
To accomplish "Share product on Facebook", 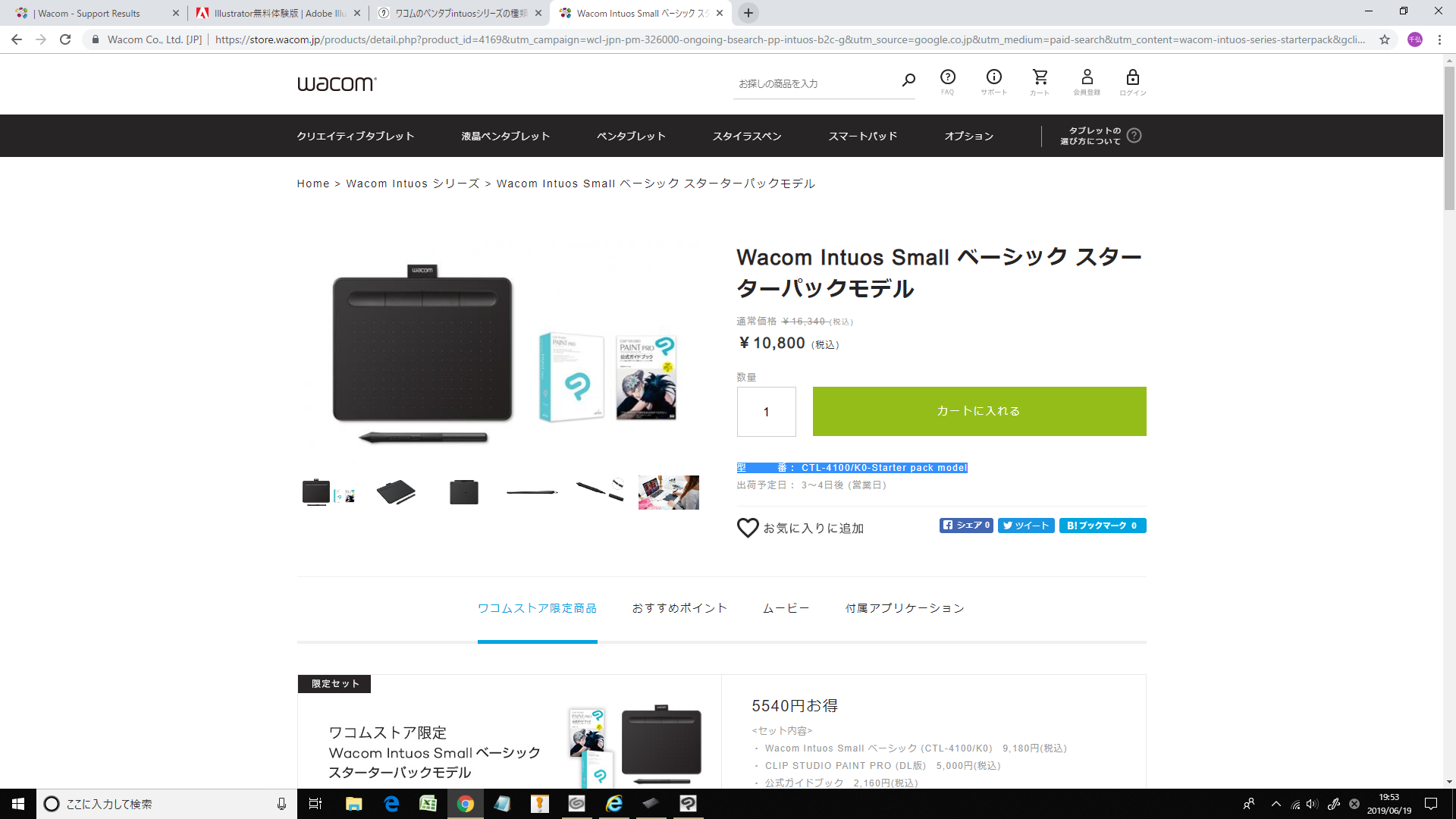I will (x=965, y=526).
